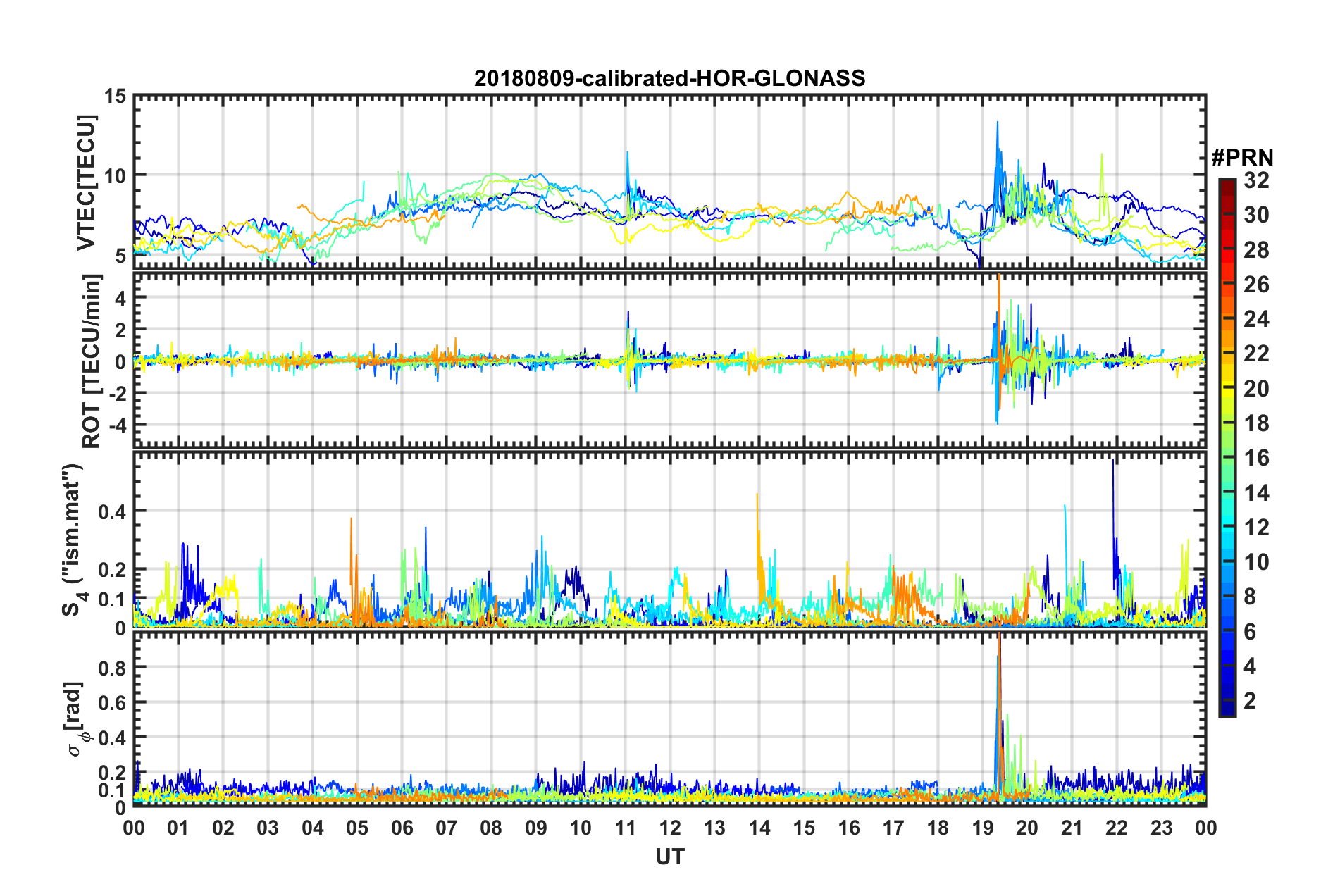The height and width of the screenshot is (896, 1340).
Task: Select colorbar tick label "28"
Action: click(1256, 250)
